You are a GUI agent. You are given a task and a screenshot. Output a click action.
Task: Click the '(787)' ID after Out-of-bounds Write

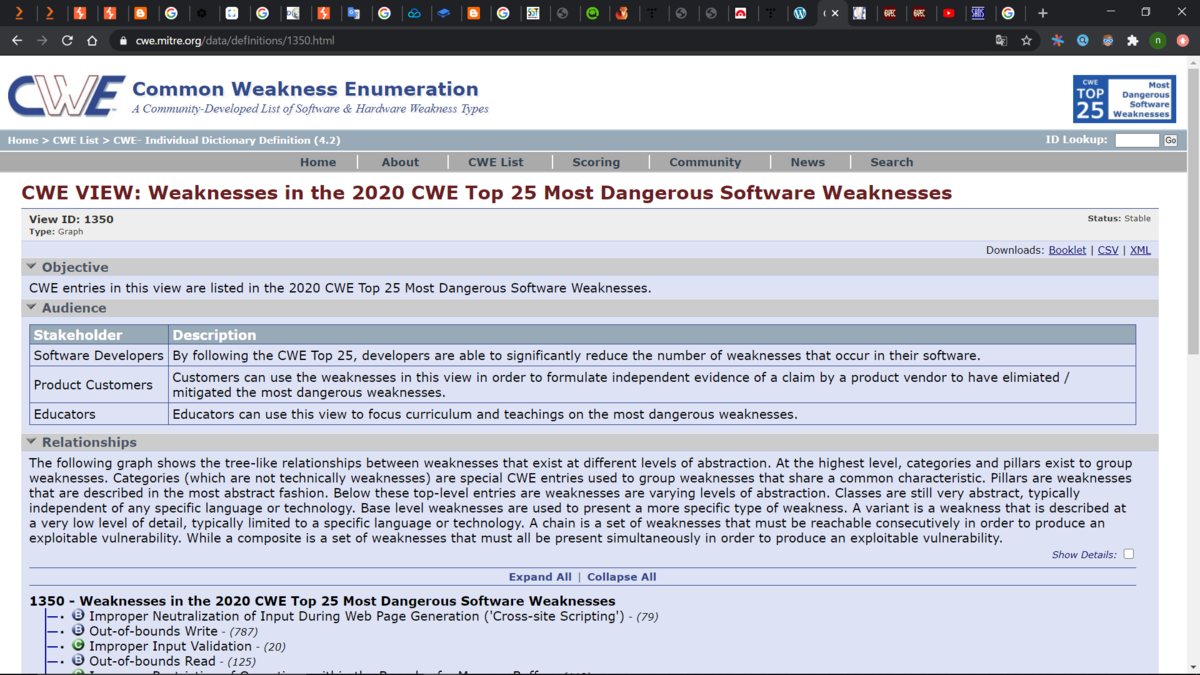pos(243,632)
